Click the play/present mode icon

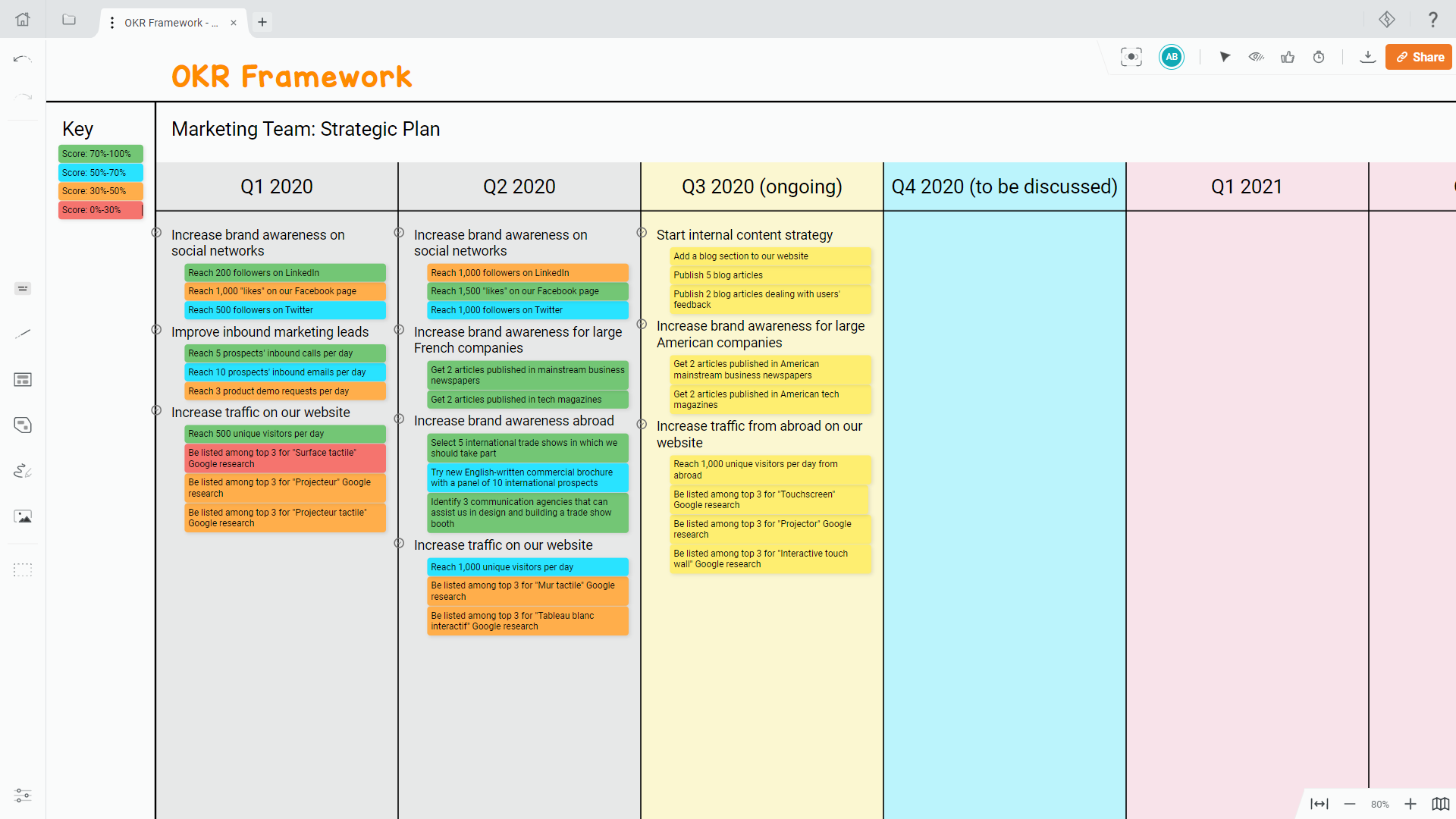click(x=1225, y=57)
